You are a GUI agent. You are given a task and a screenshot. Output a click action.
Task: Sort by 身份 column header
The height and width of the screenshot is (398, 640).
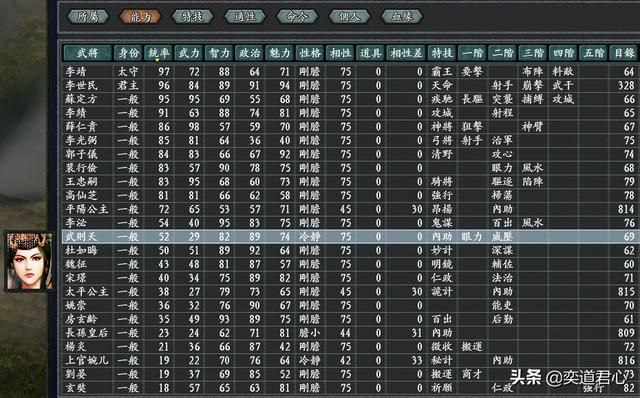128,53
